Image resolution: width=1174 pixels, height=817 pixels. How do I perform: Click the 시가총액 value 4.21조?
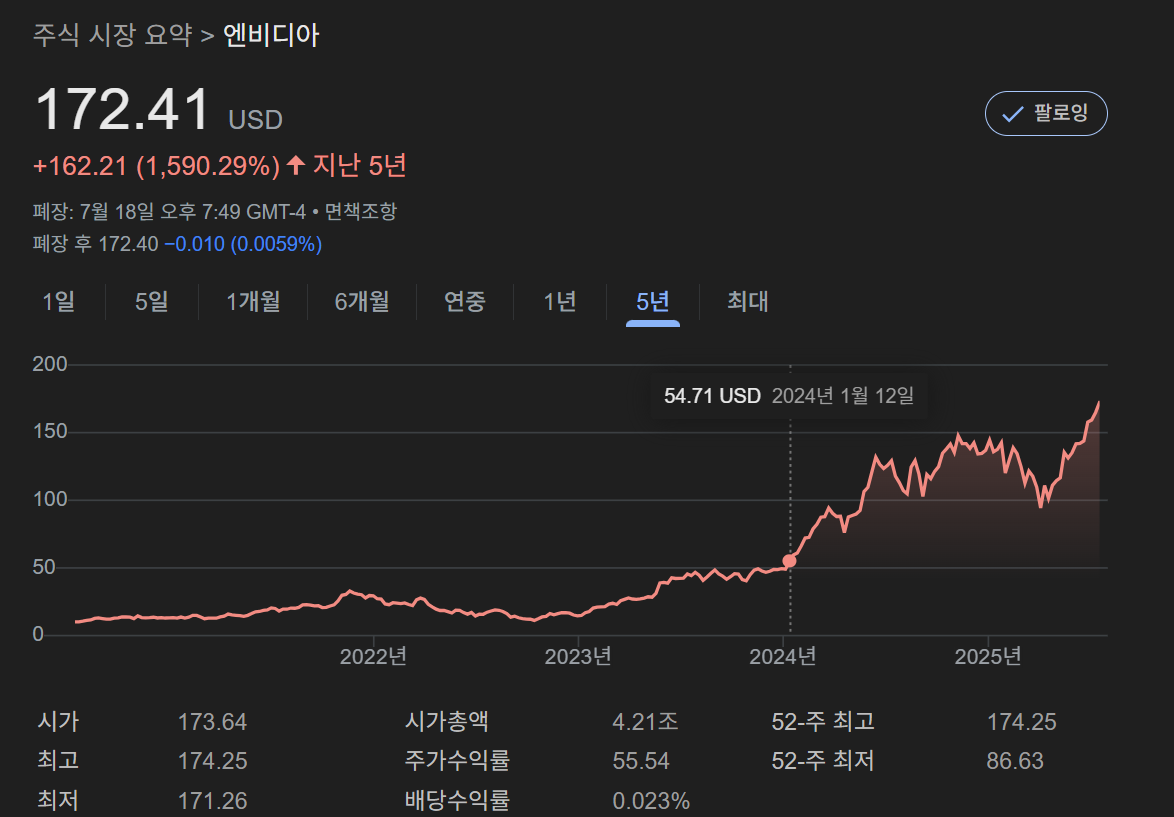pos(645,722)
